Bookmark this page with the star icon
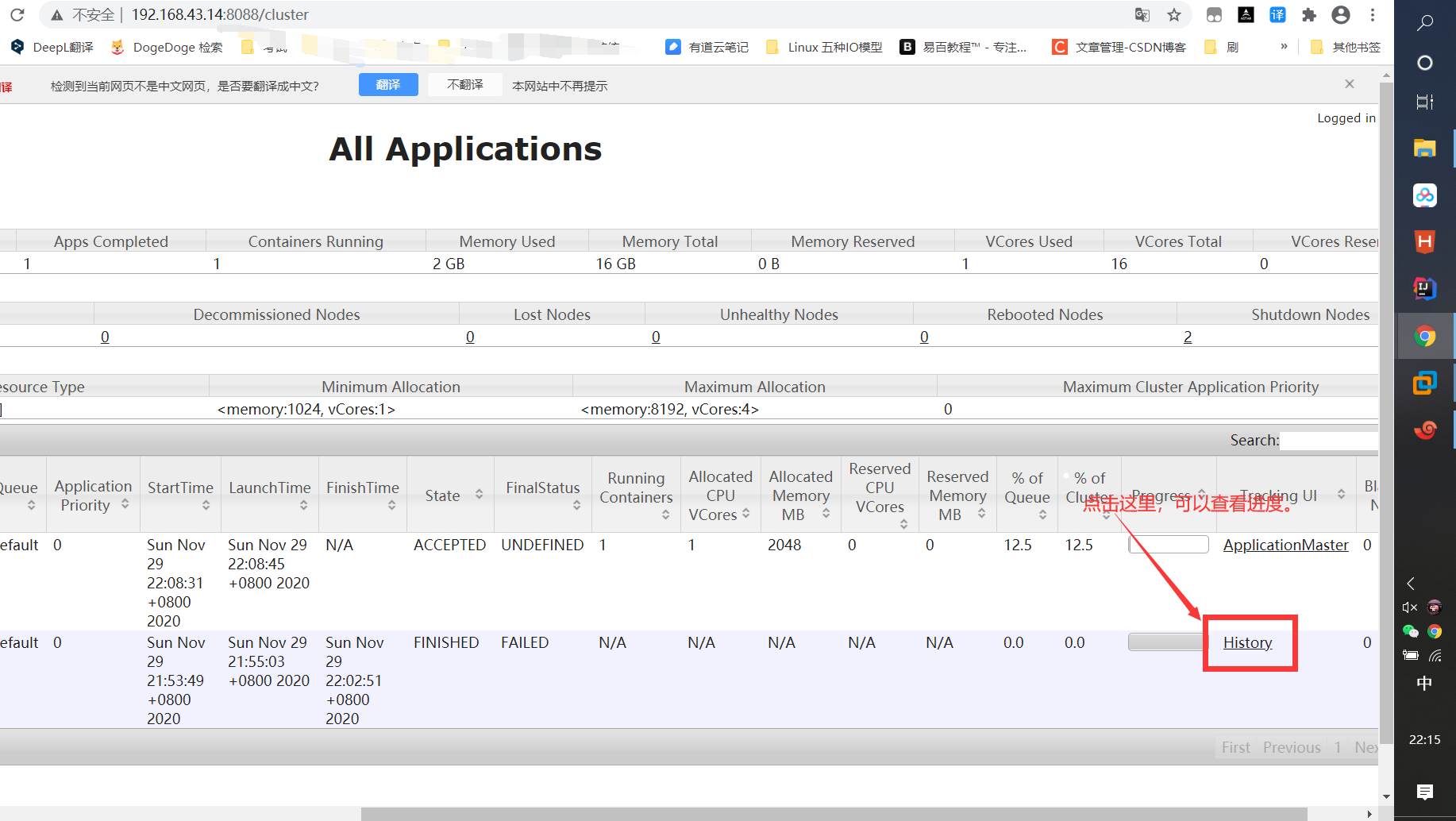The height and width of the screenshot is (821, 1456). [1174, 14]
